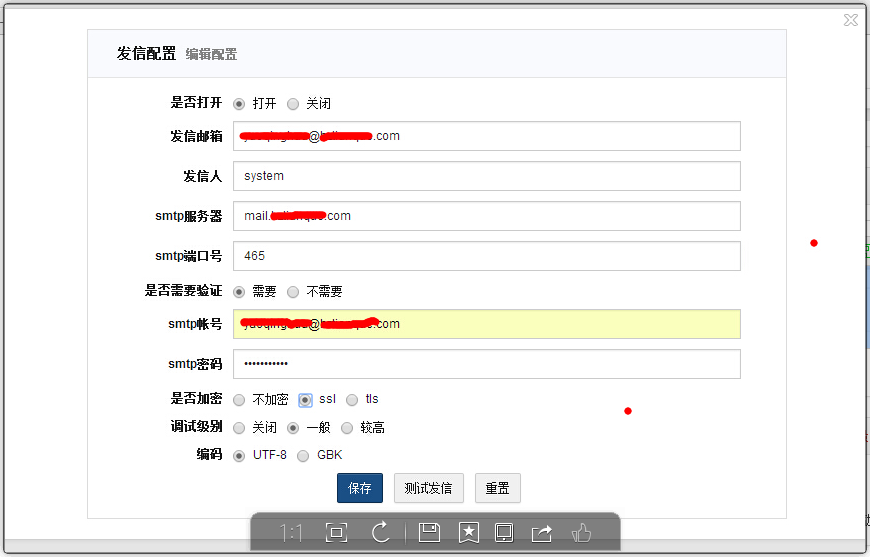The width and height of the screenshot is (870, 557).
Task: Click the share arrow icon
Action: click(x=542, y=533)
